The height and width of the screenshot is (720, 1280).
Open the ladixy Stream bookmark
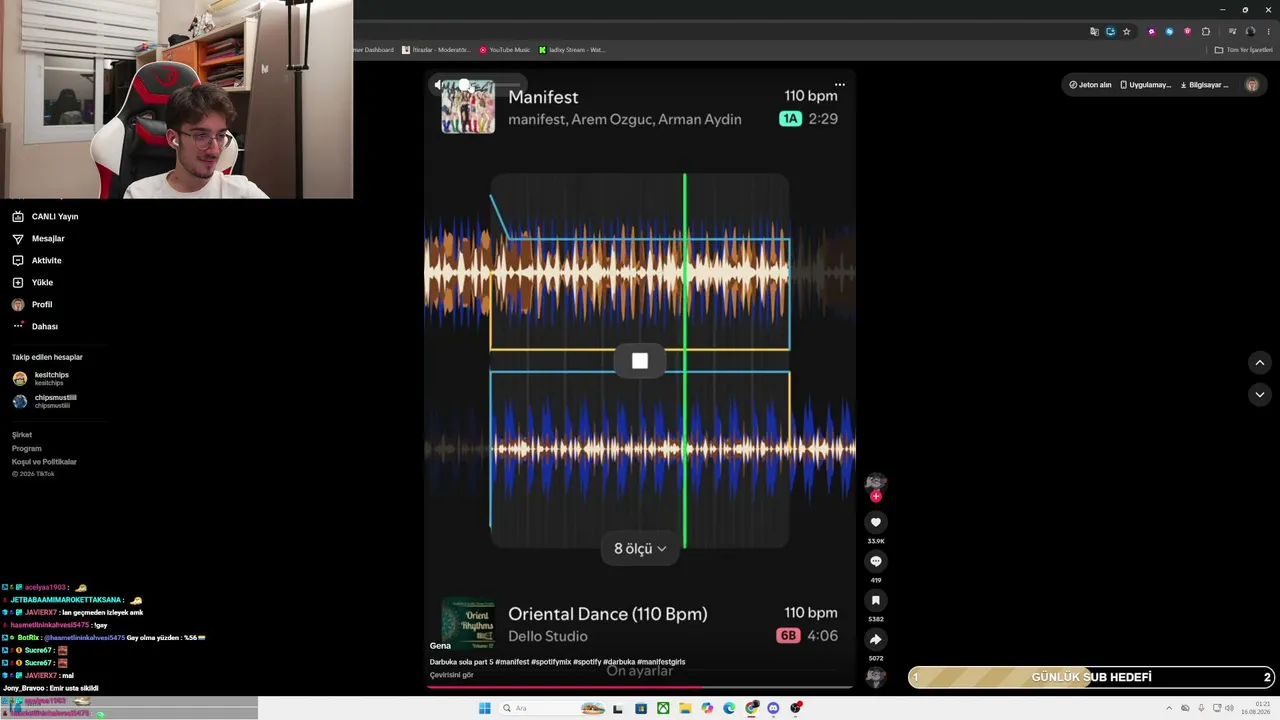tap(572, 50)
